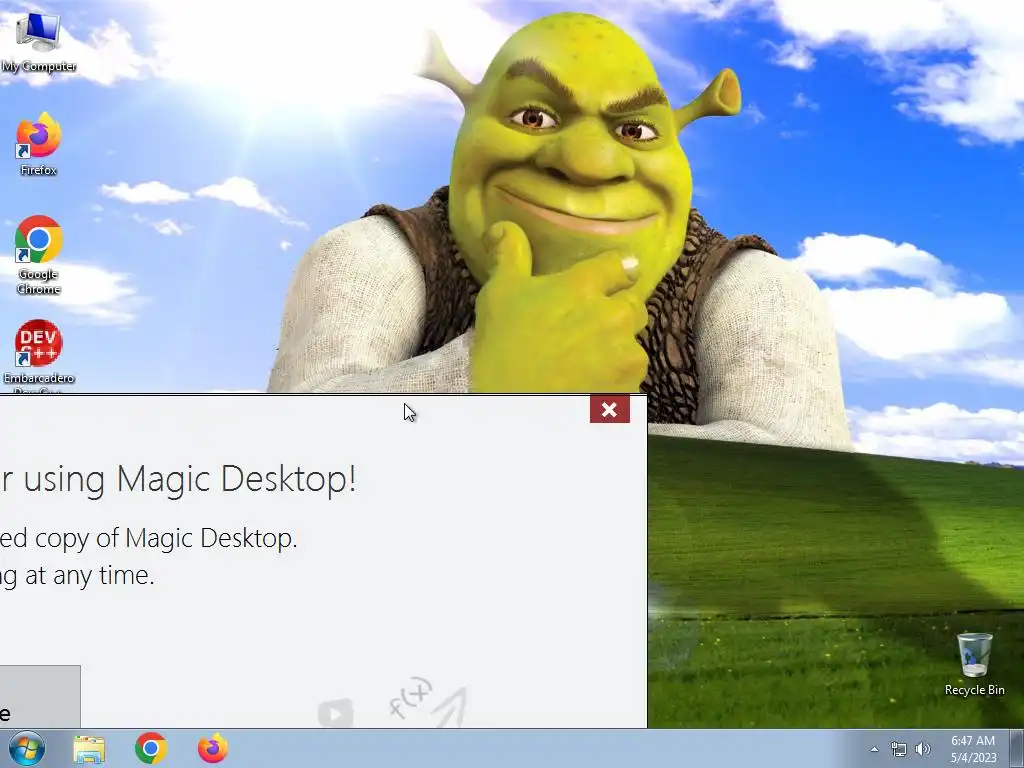Select the Recycle Bin icon
This screenshot has height=768, width=1024.
click(974, 664)
